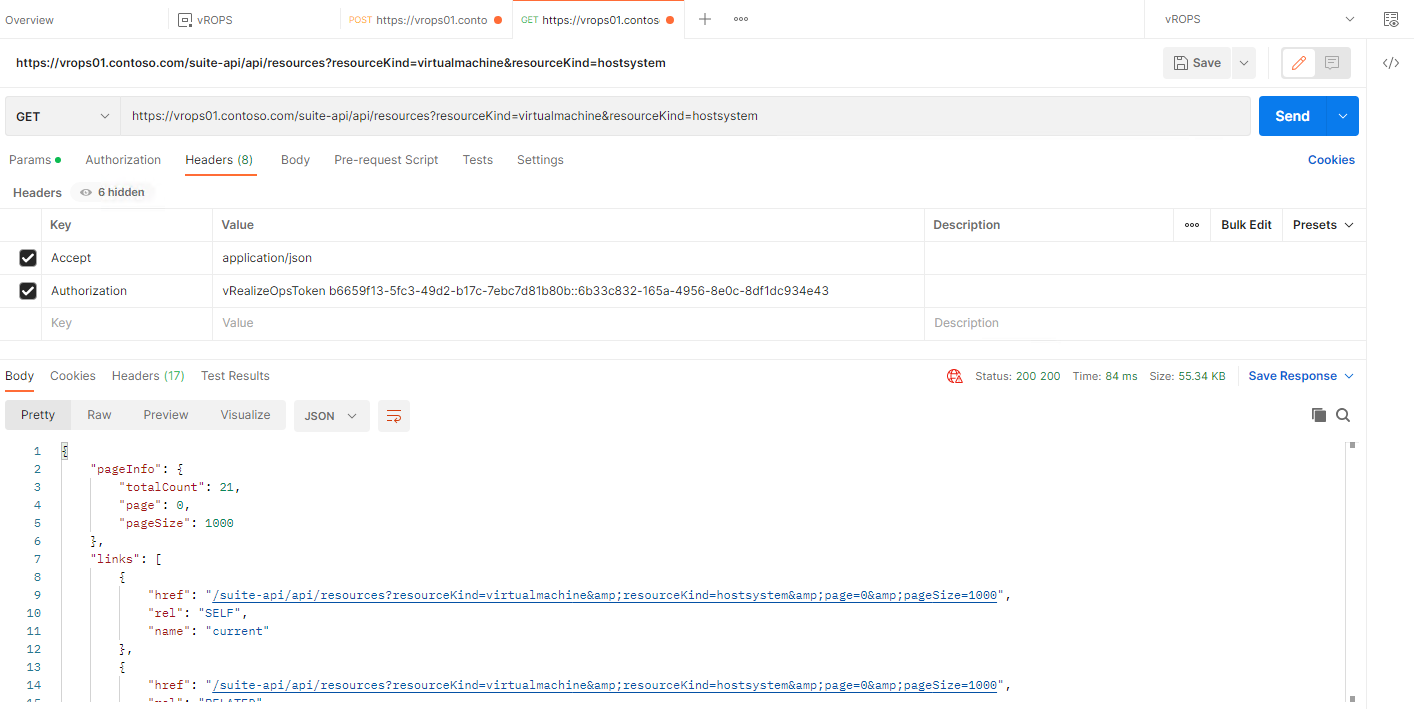
Task: Open the GET method dropdown
Action: point(63,116)
